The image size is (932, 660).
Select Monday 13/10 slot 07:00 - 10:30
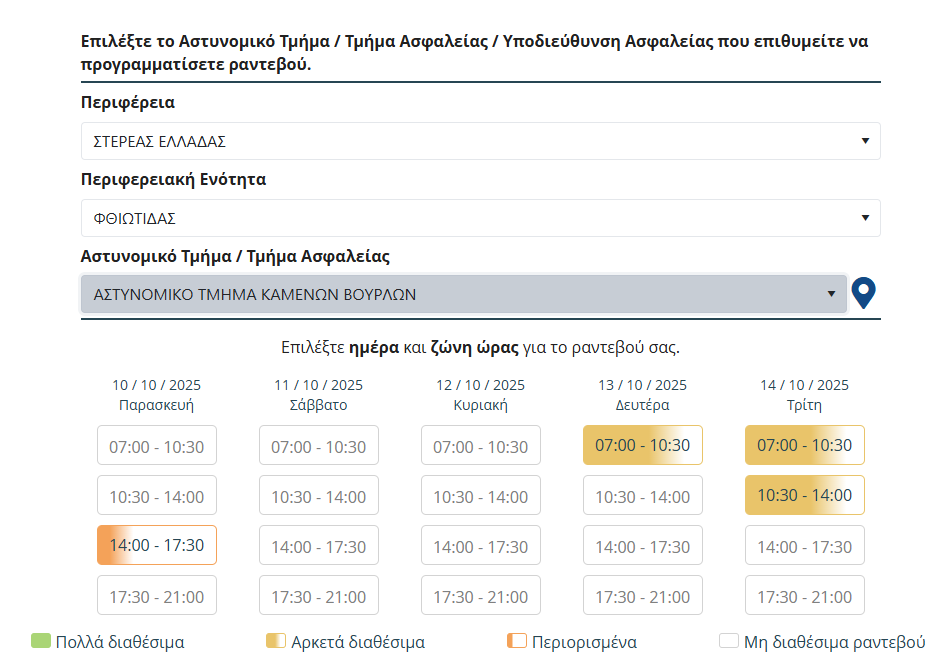(x=643, y=445)
